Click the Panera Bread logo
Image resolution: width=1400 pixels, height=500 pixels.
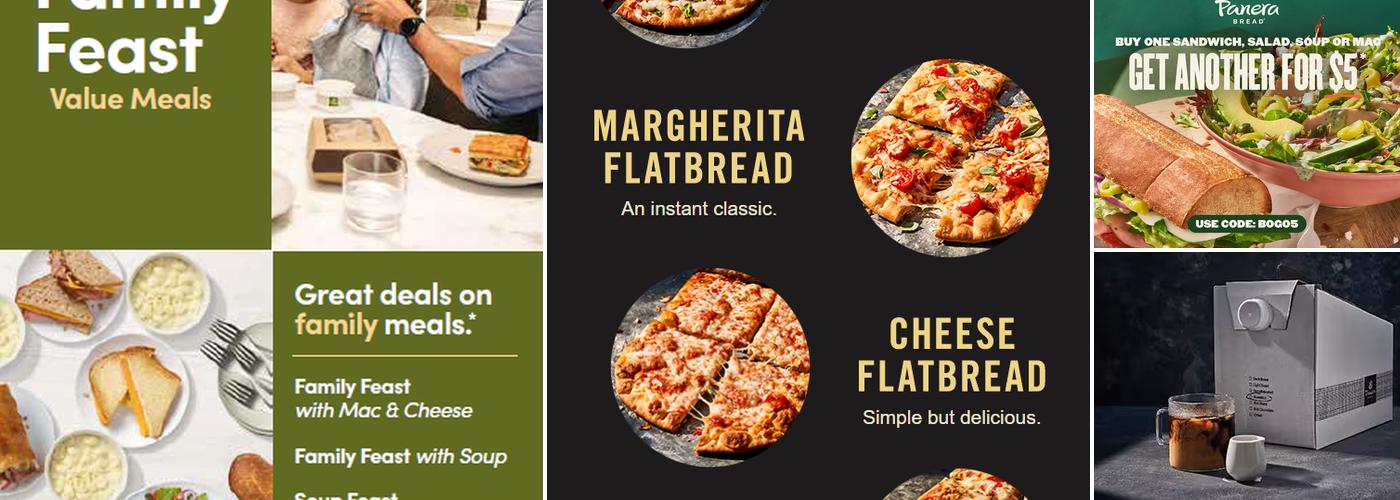[x=1246, y=11]
